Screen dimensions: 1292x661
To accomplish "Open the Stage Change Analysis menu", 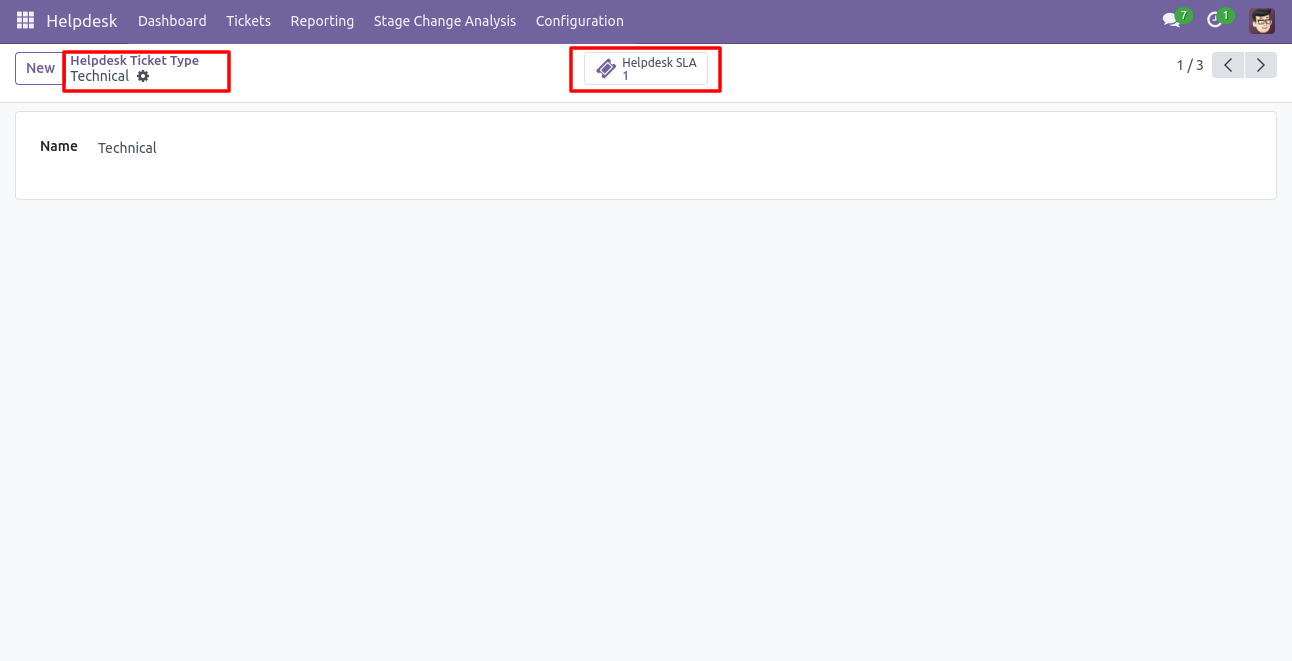I will (x=445, y=21).
